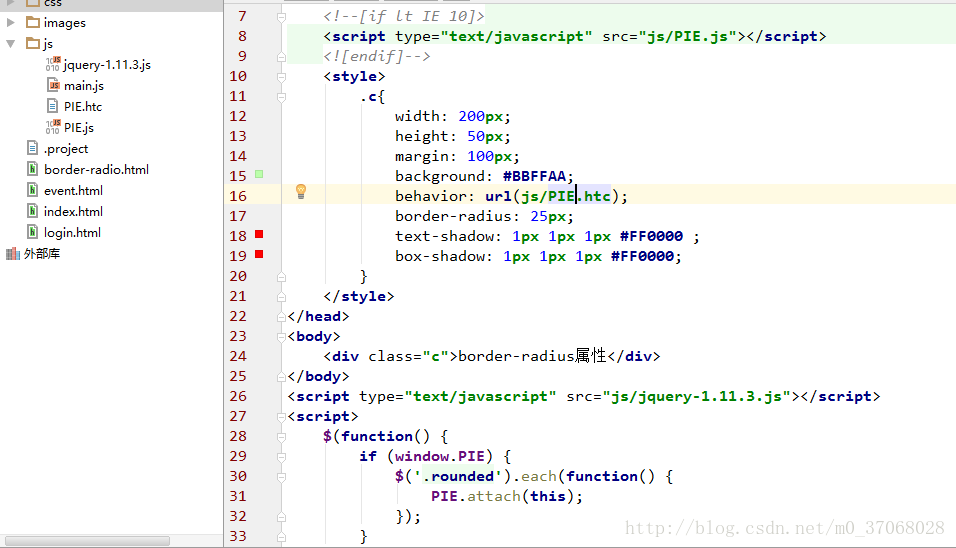This screenshot has height=548, width=956.
Task: Select the 外部库 external libraries node
Action: [x=42, y=254]
